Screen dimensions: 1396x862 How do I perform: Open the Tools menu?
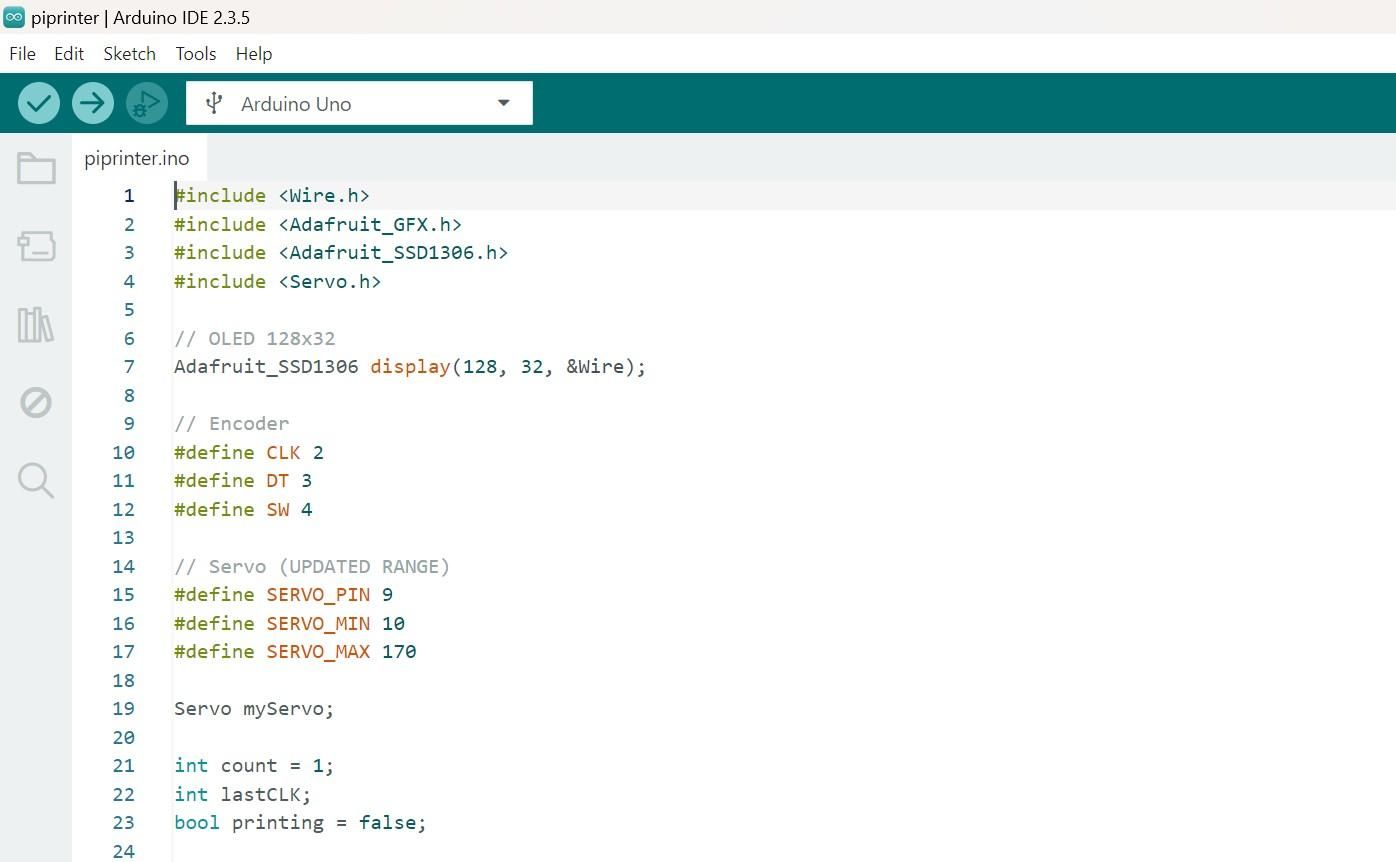tap(196, 54)
